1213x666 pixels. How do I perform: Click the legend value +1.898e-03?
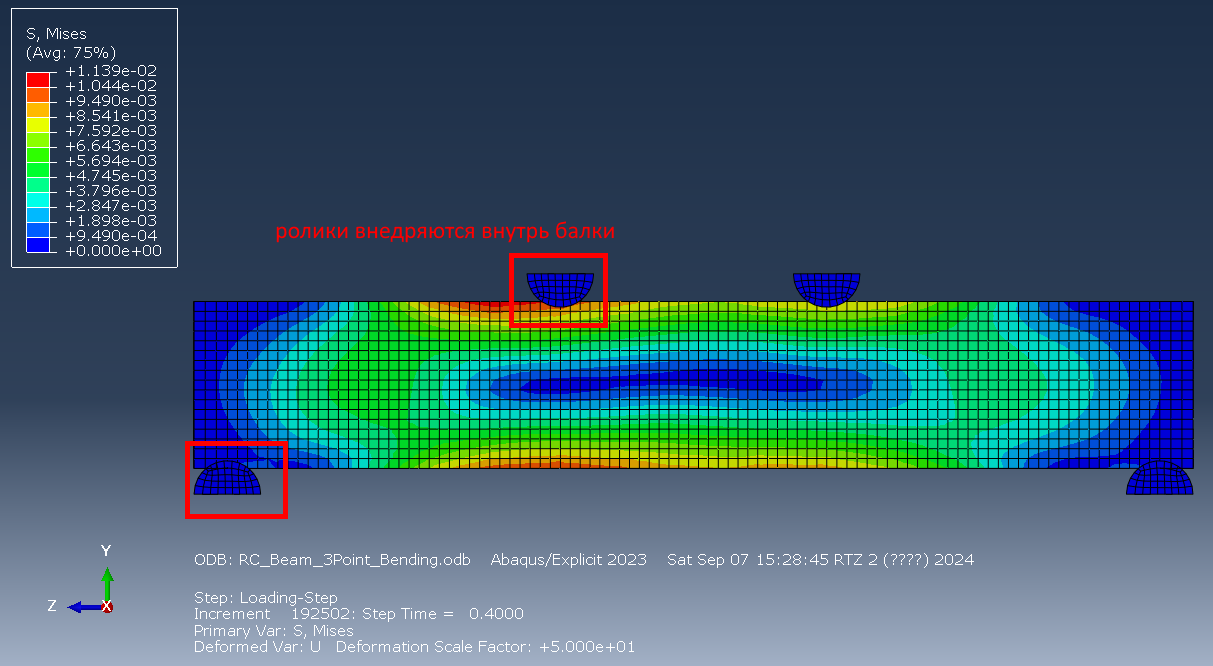tap(111, 221)
